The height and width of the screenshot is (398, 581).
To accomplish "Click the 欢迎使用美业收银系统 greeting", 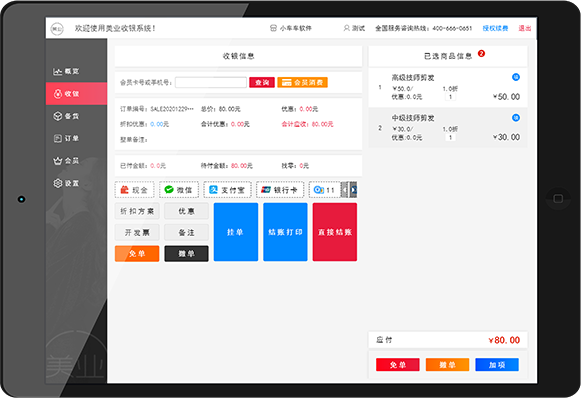I will 115,28.
